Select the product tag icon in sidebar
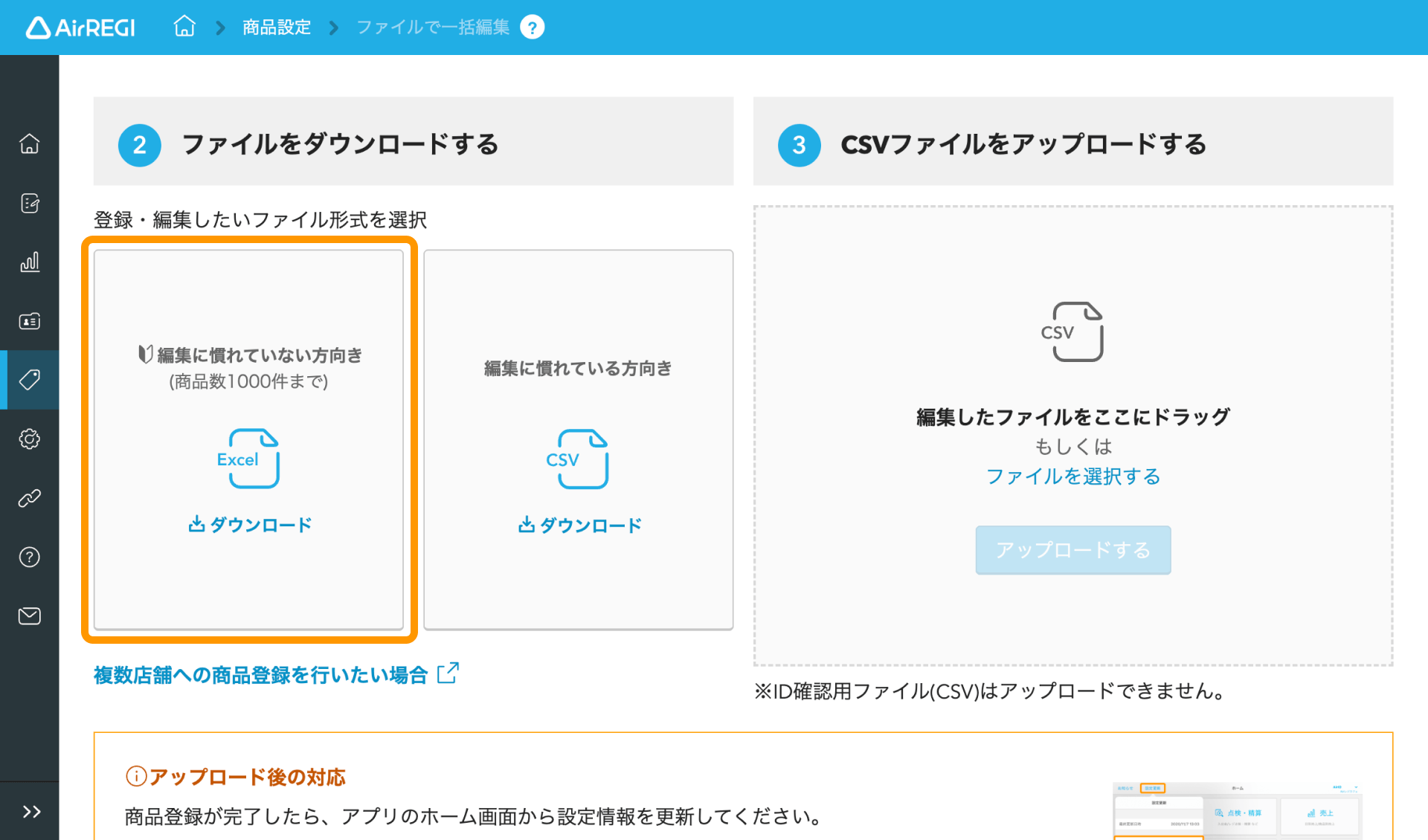1428x840 pixels. coord(30,380)
